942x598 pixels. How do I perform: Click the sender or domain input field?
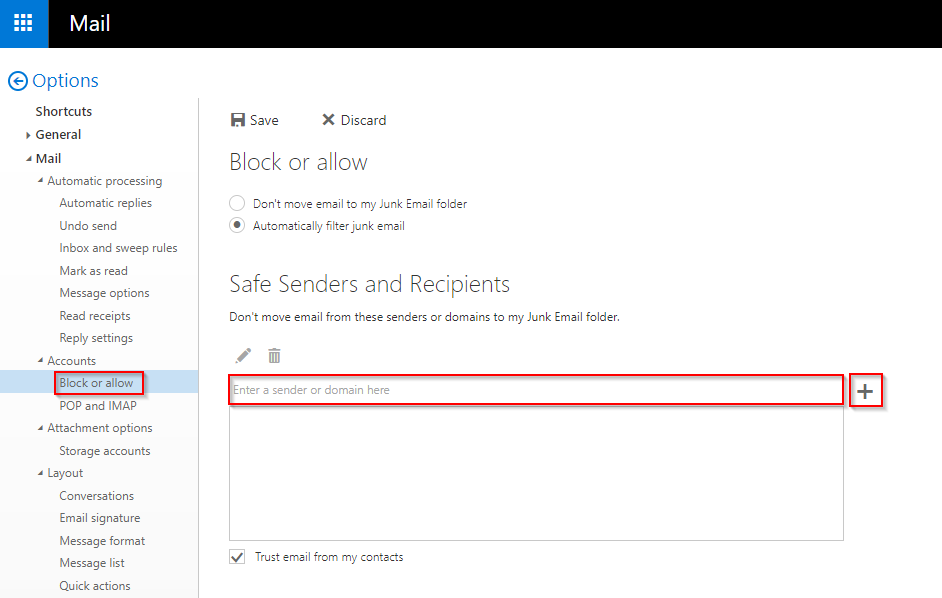(x=536, y=390)
